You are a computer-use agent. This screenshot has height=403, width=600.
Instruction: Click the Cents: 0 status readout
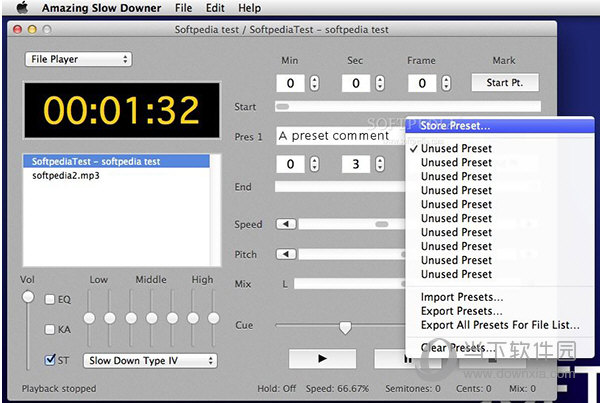coord(473,389)
